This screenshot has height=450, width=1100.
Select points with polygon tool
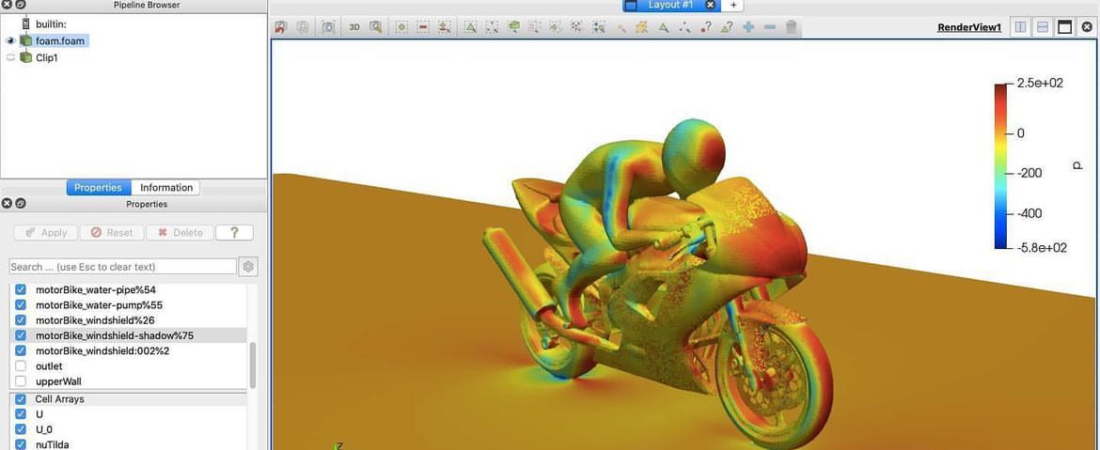(x=577, y=27)
